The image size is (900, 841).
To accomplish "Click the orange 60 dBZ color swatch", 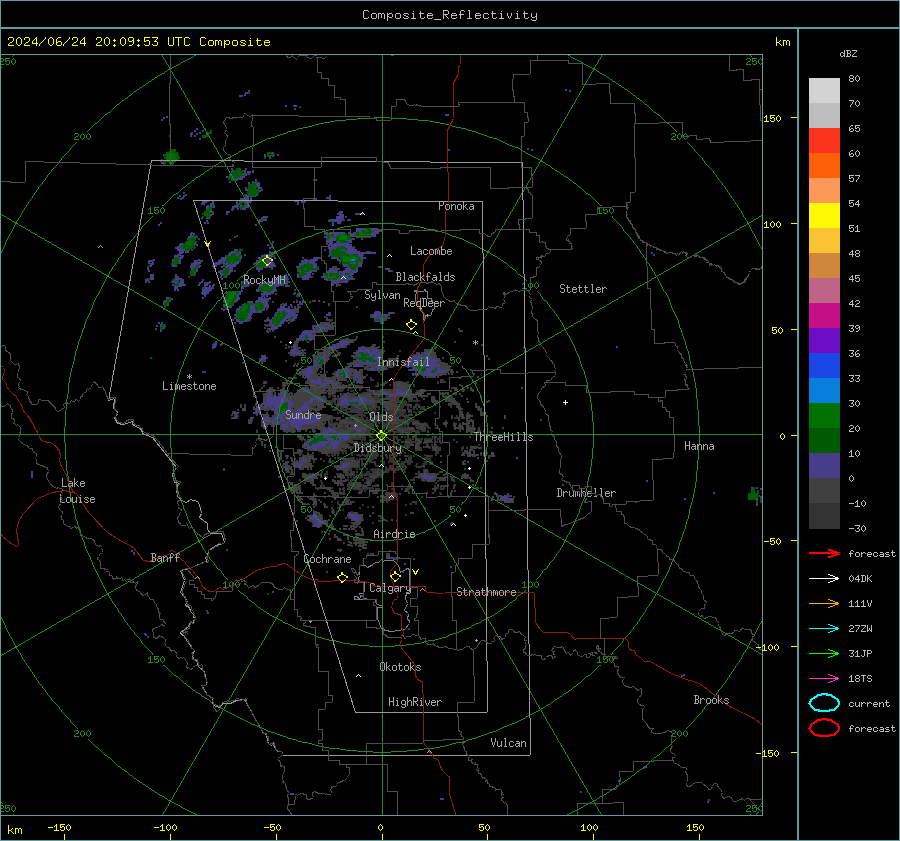I will pyautogui.click(x=824, y=166).
